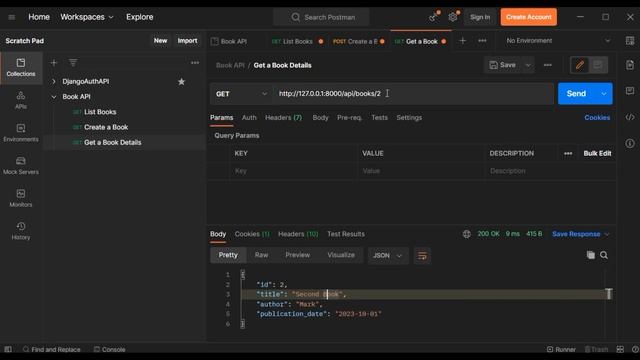
Task: Expand the DjangoAuthAPI collection
Action: click(x=54, y=82)
